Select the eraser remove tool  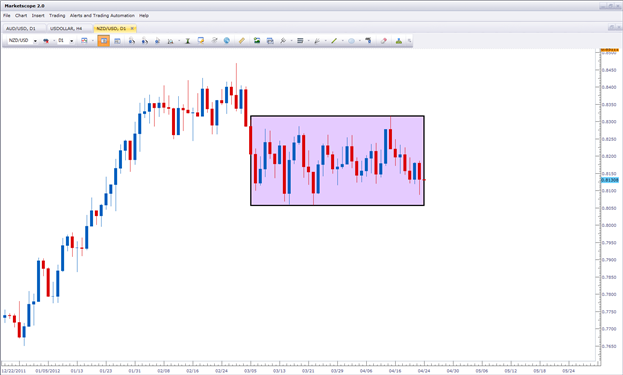click(x=383, y=41)
